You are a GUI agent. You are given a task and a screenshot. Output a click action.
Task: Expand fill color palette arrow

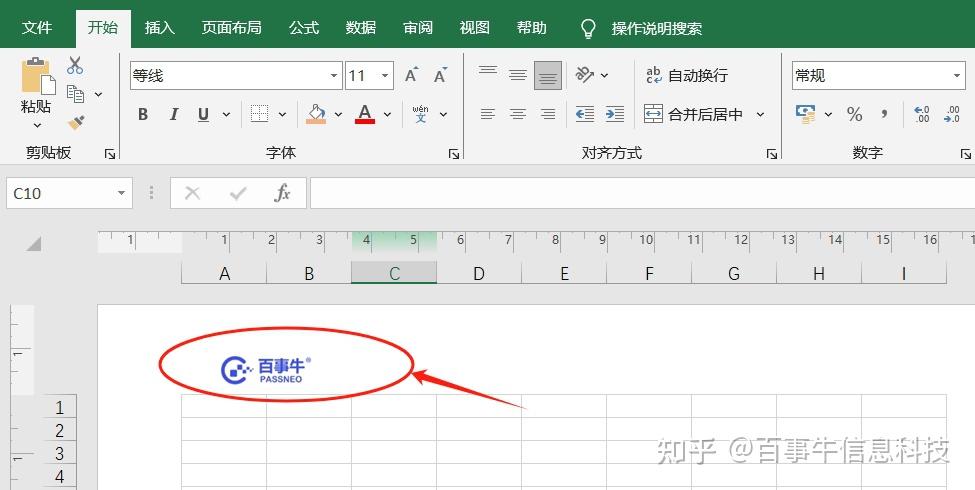(x=338, y=114)
